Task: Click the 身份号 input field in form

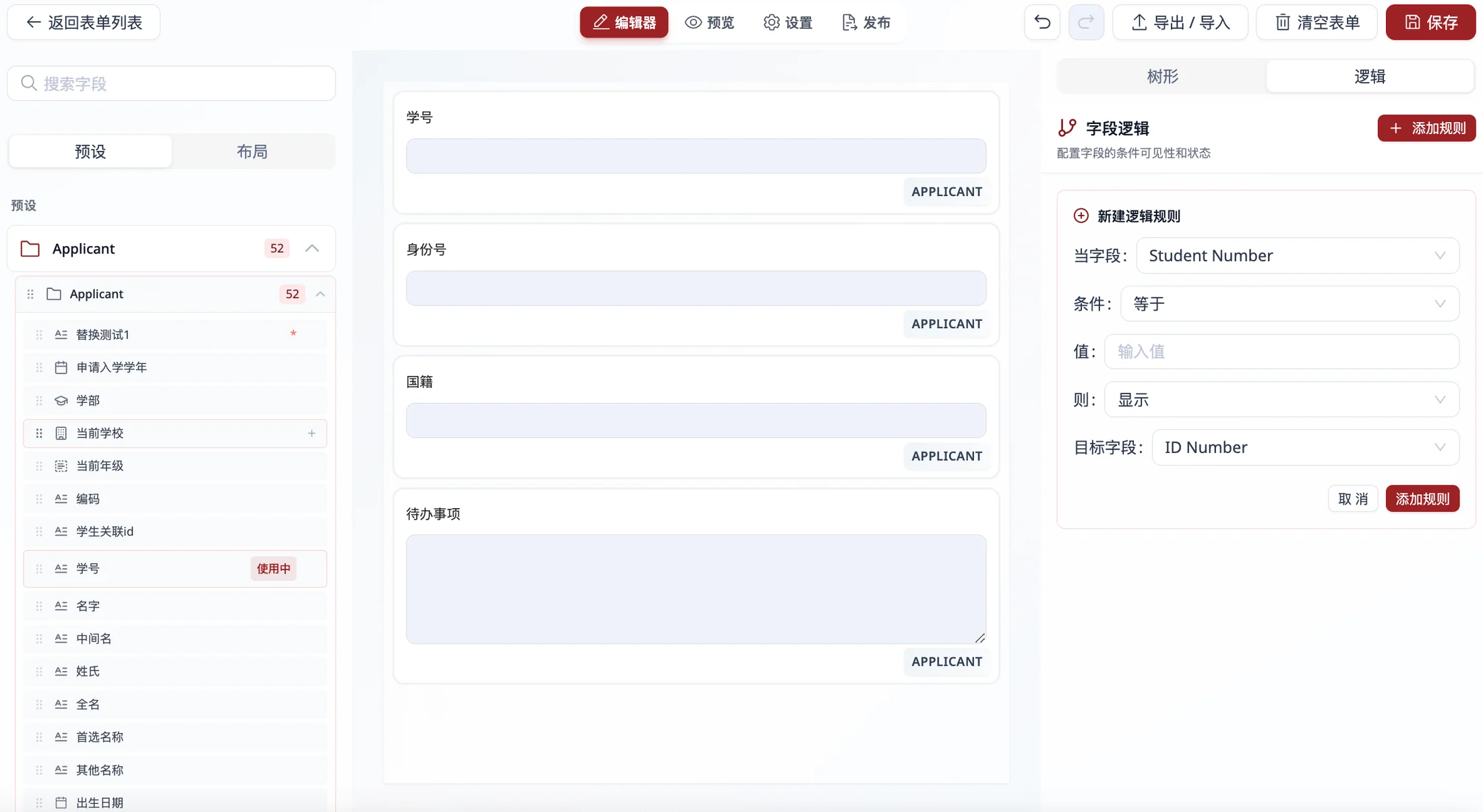Action: coord(696,288)
